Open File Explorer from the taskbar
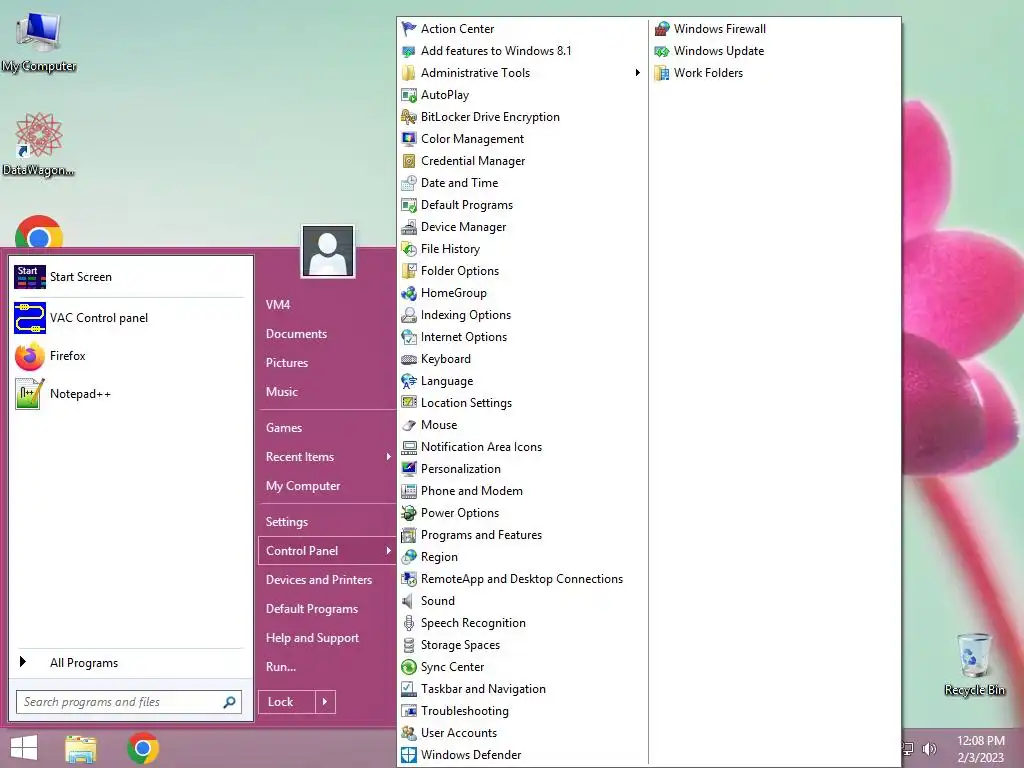This screenshot has height=768, width=1024. [81, 748]
